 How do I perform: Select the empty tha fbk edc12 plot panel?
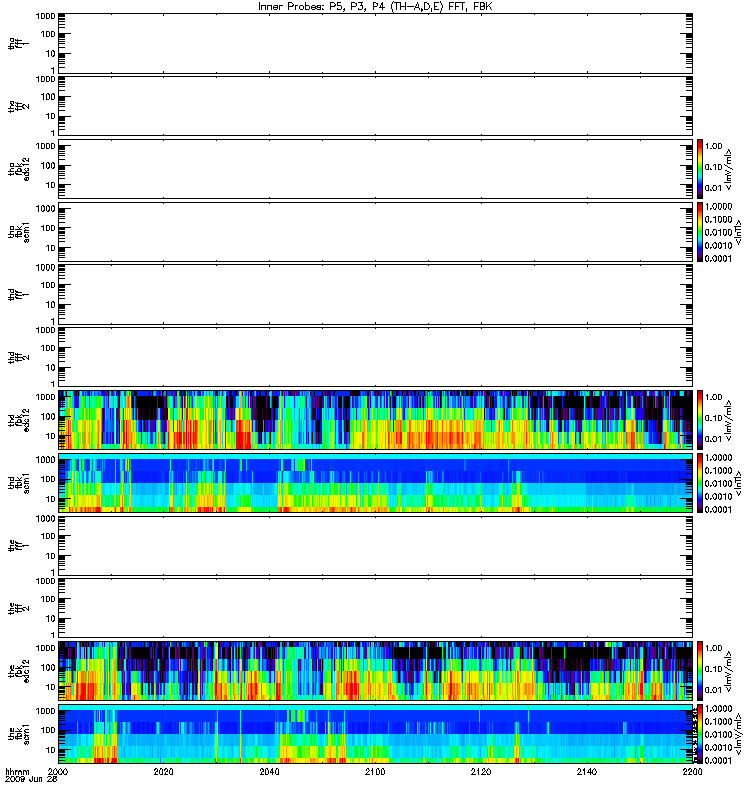[x=376, y=169]
